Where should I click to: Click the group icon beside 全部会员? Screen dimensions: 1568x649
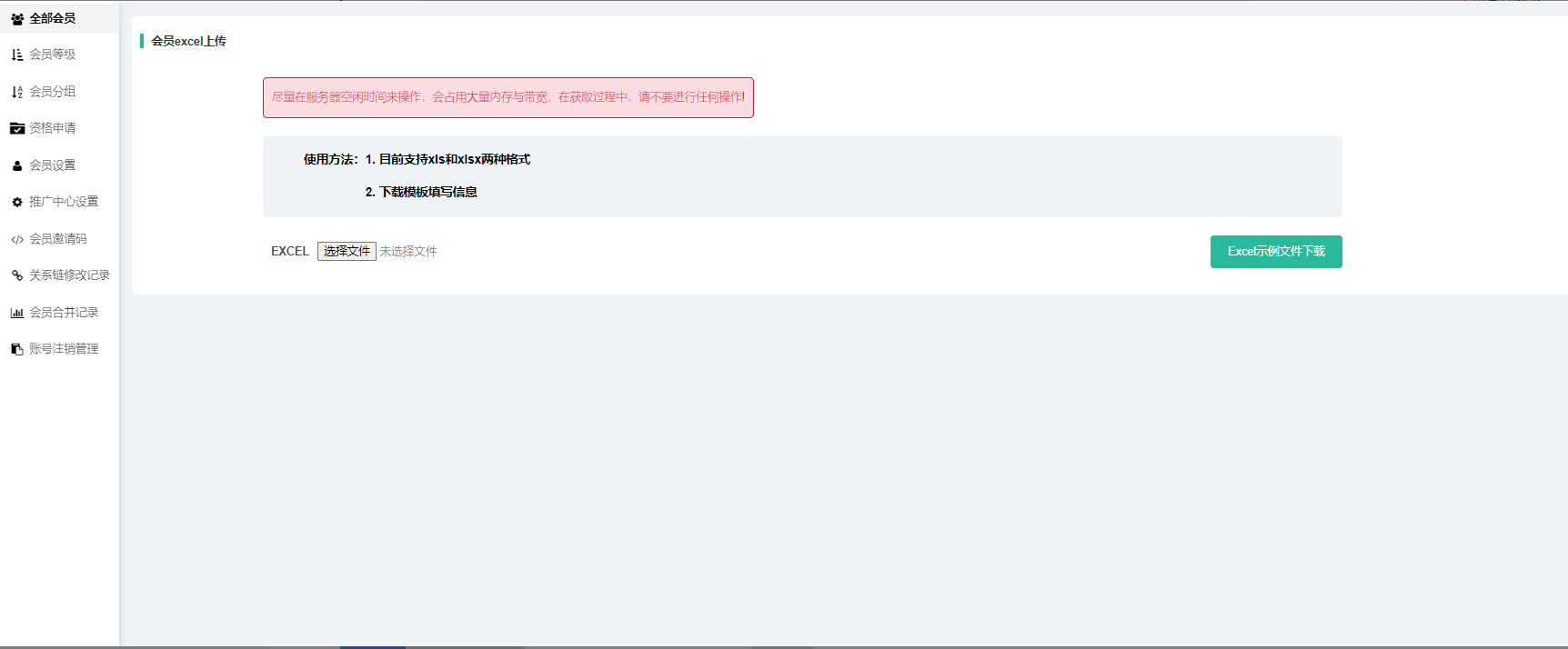pyautogui.click(x=17, y=19)
